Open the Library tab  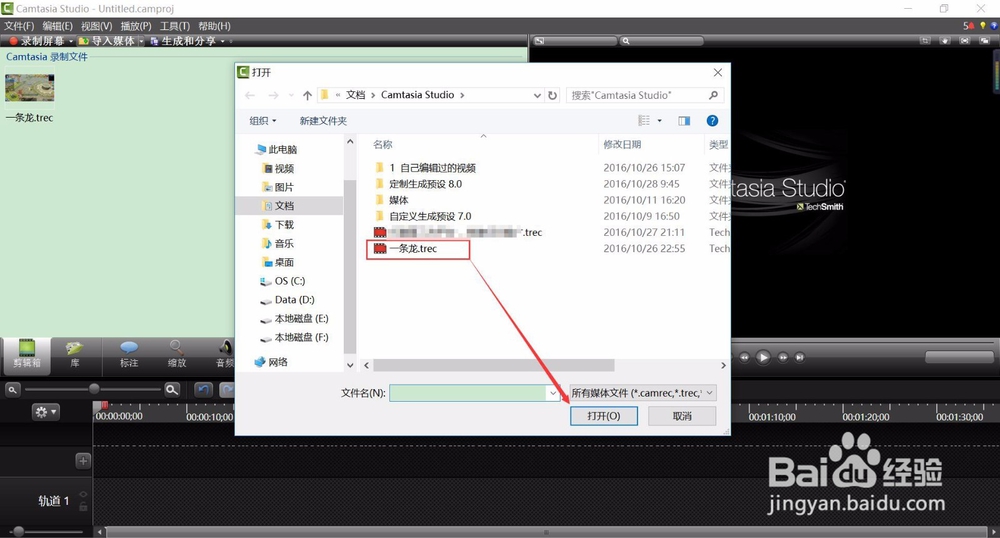pos(75,355)
